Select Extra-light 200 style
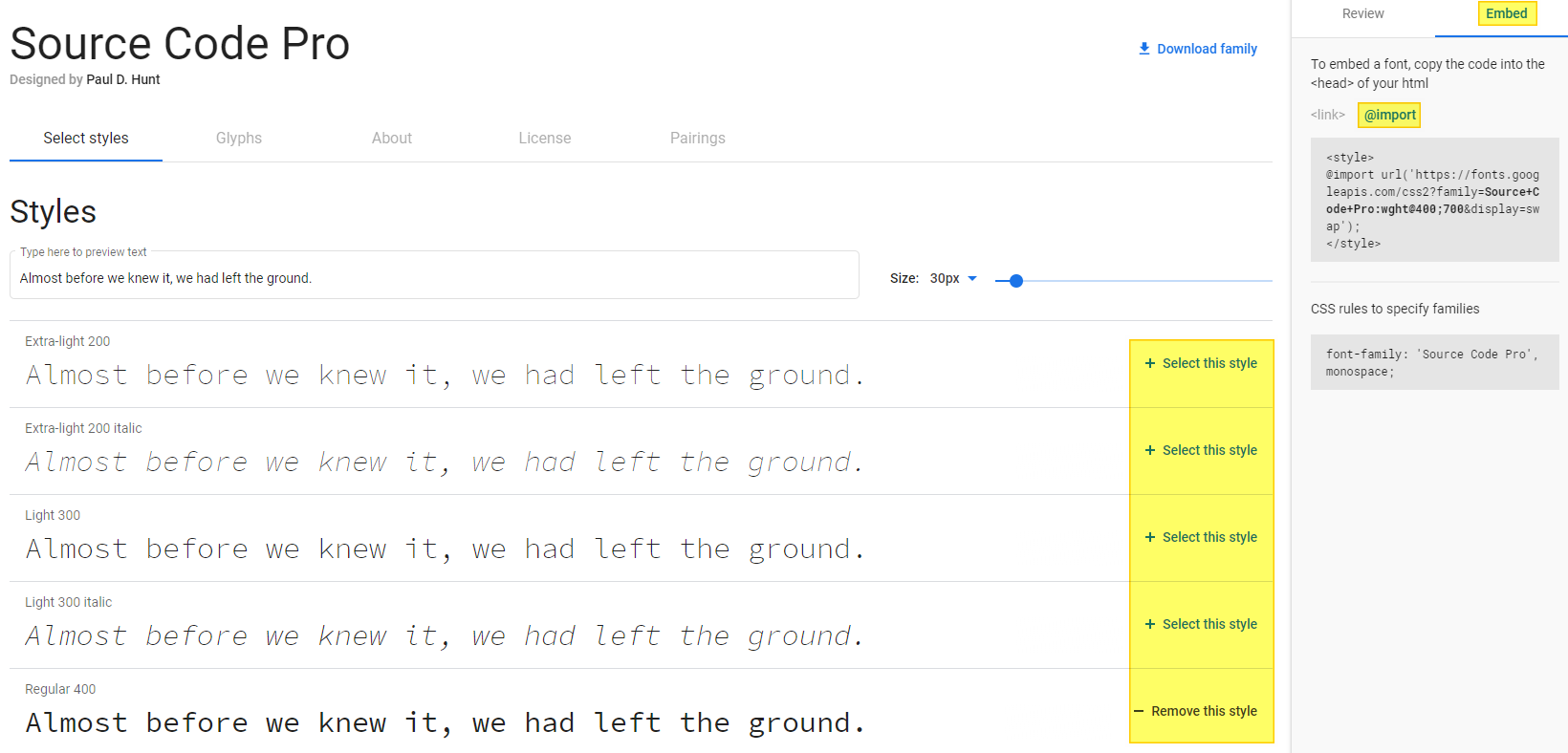The image size is (1568, 753). click(1201, 363)
